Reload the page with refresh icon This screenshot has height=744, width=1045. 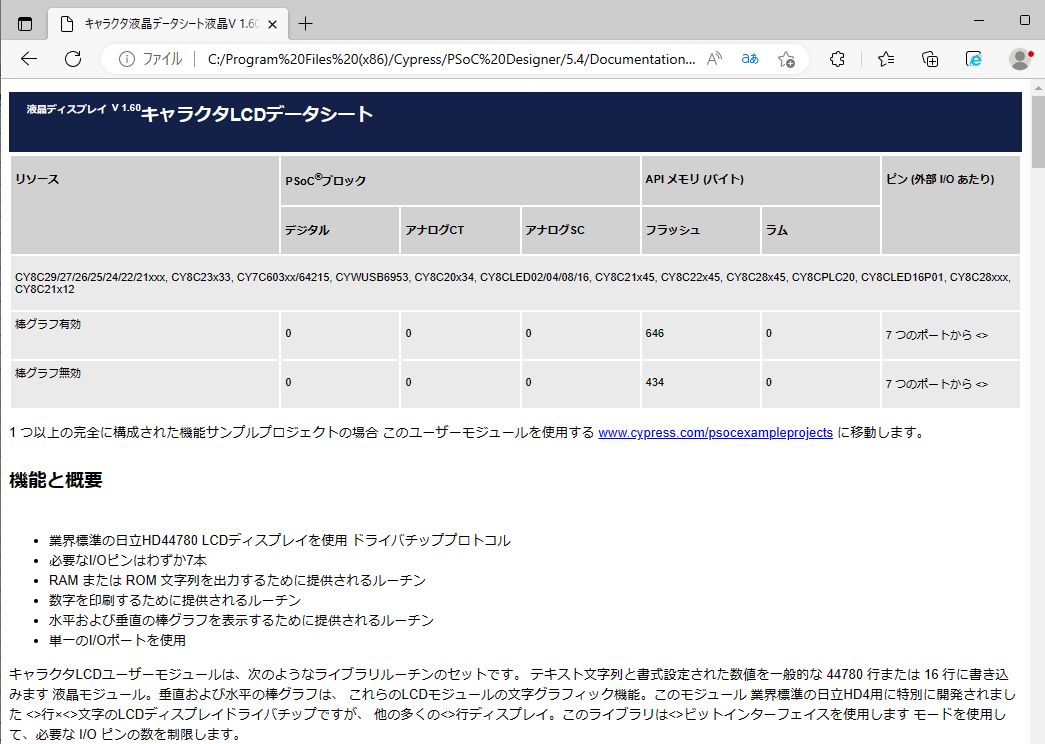(x=73, y=59)
